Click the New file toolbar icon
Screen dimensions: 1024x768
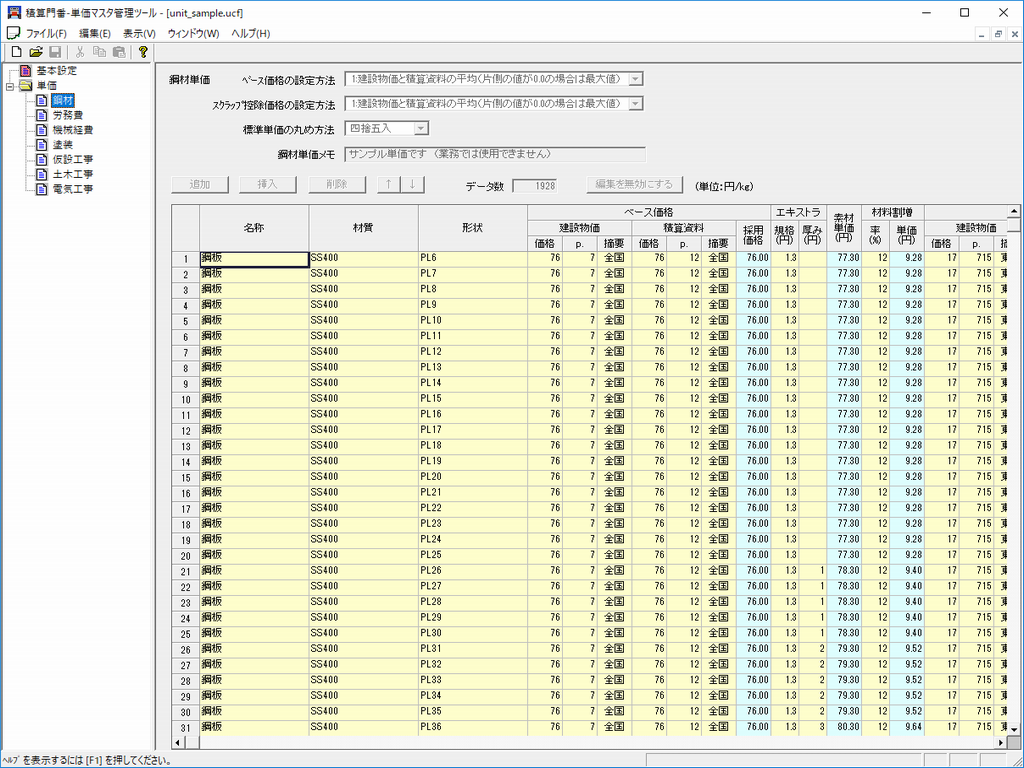pyautogui.click(x=16, y=52)
